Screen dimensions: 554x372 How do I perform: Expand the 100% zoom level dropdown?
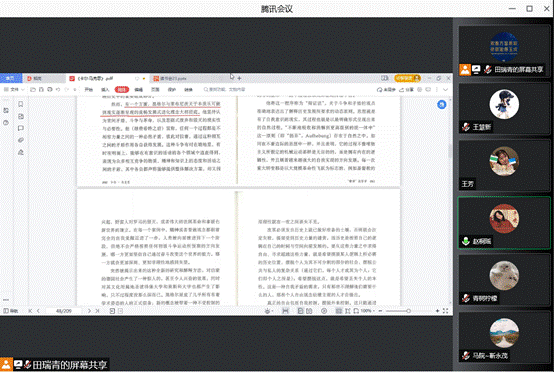[x=367, y=311]
